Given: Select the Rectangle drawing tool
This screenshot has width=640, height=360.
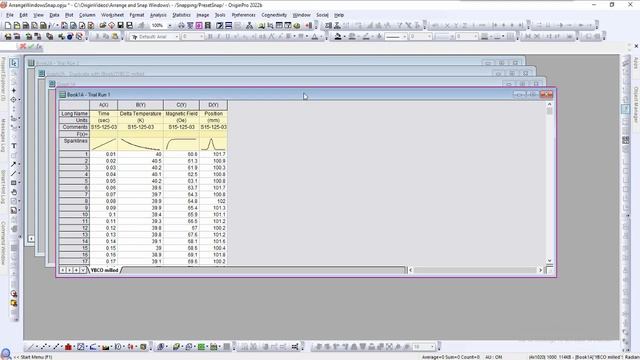Looking at the screenshot, I should (x=13, y=183).
